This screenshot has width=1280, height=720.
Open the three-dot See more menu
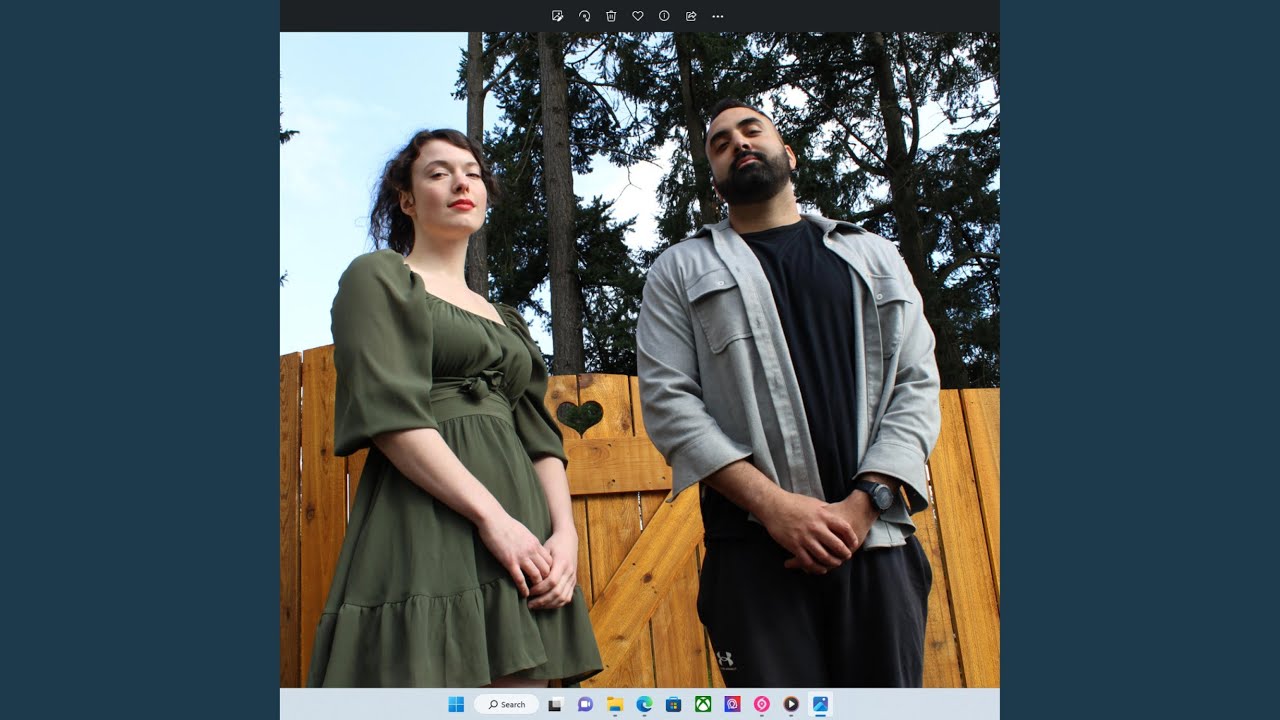(x=717, y=16)
